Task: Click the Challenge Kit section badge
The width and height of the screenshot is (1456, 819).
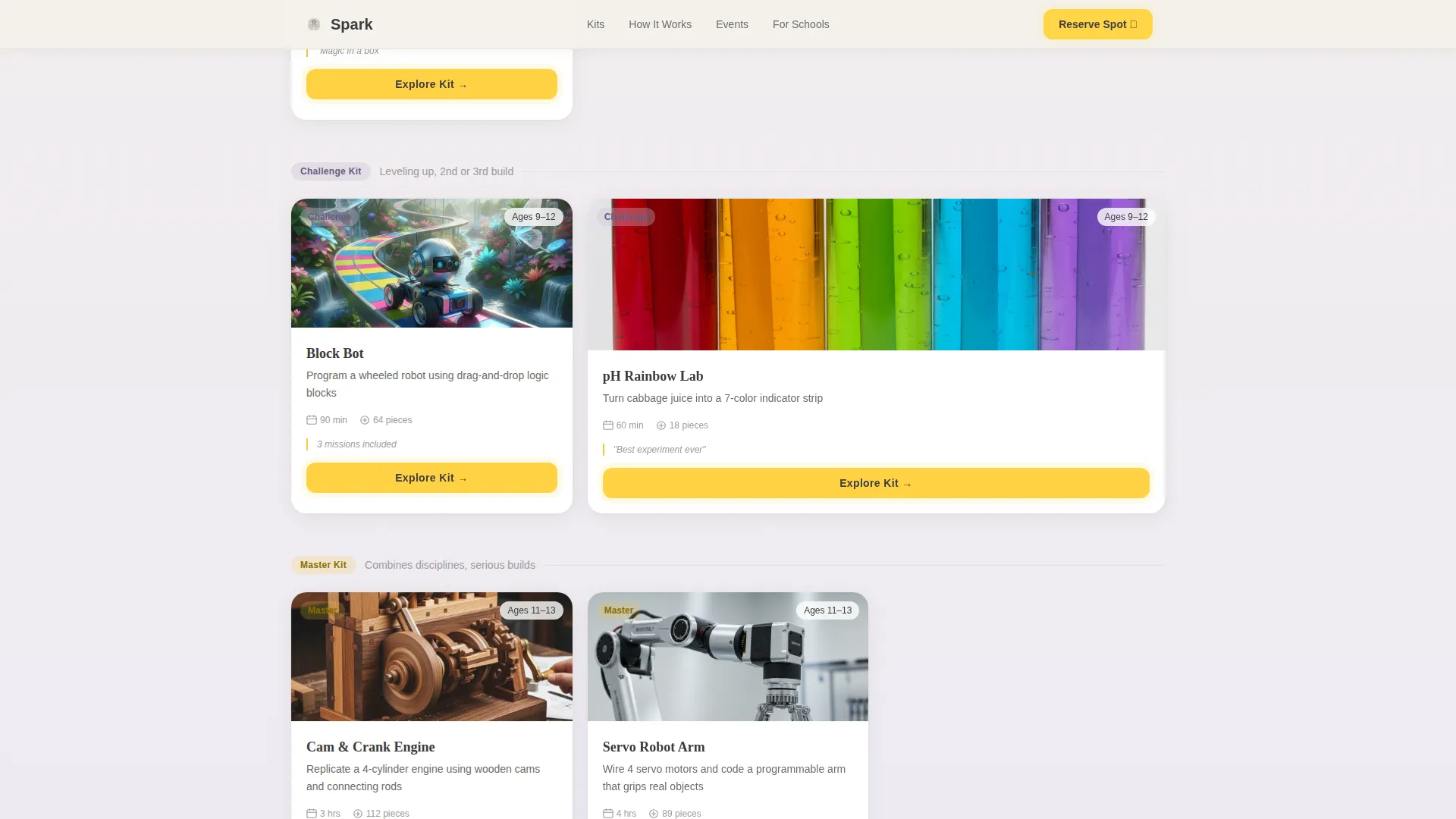Action: pos(331,171)
